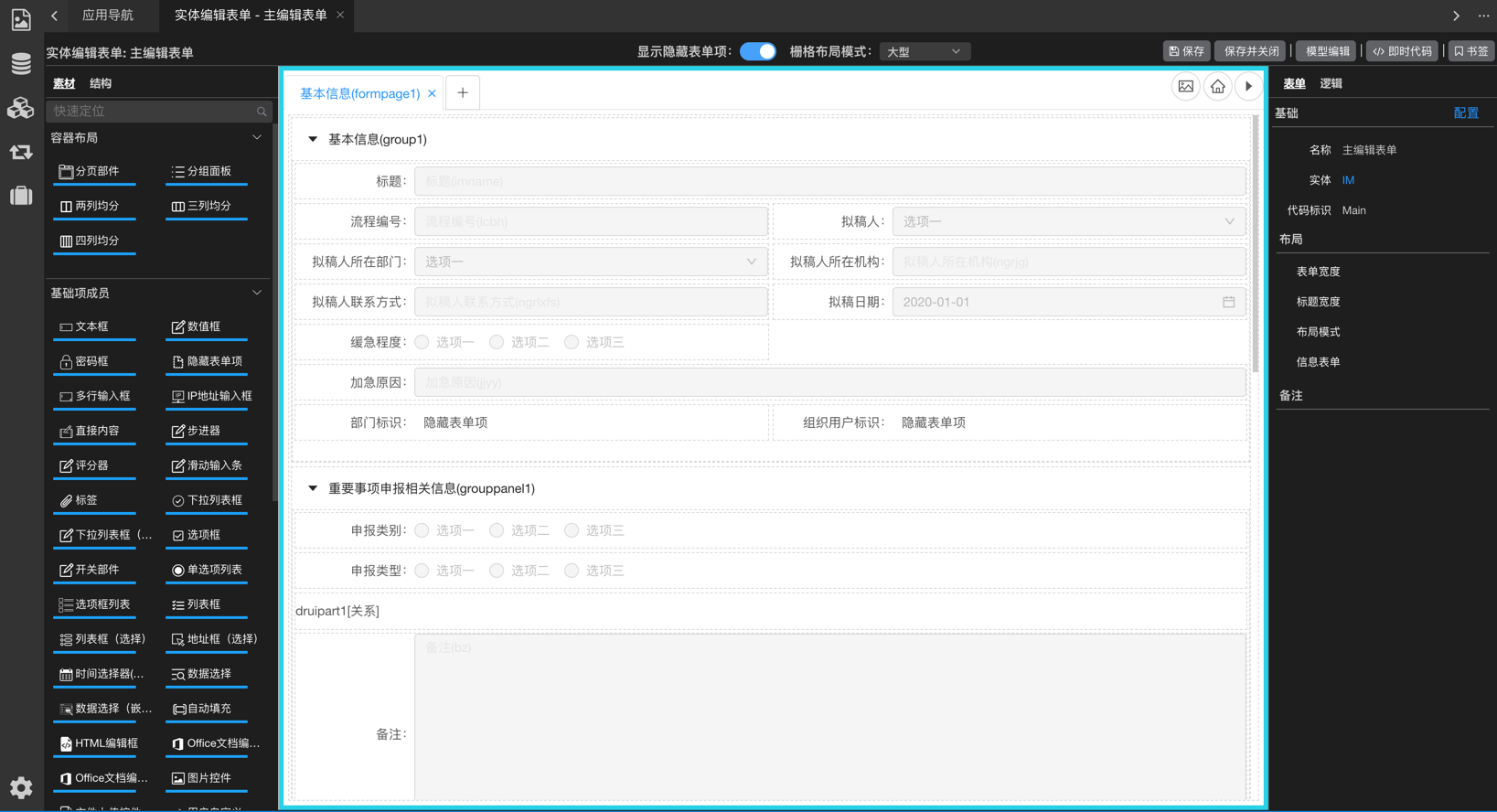Select the 隐藏表单项 component

pyautogui.click(x=207, y=361)
